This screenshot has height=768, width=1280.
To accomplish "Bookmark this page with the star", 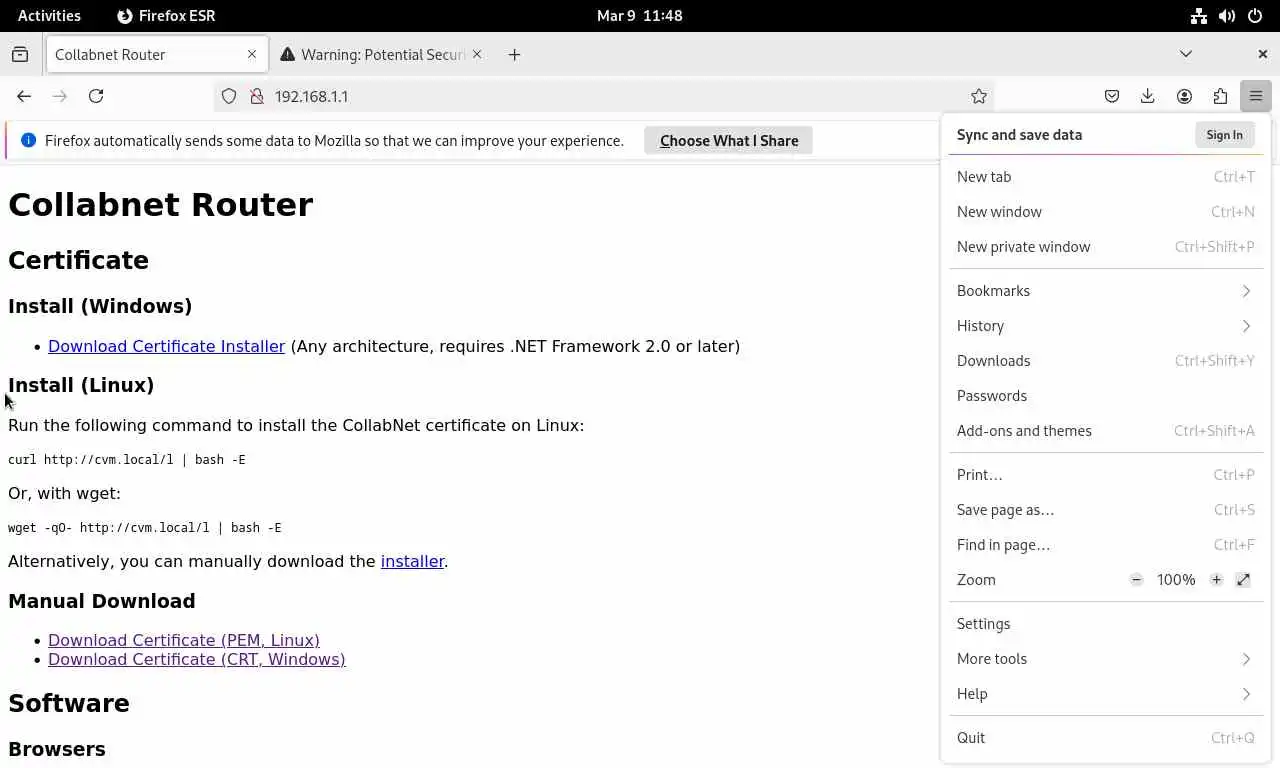I will click(x=979, y=96).
